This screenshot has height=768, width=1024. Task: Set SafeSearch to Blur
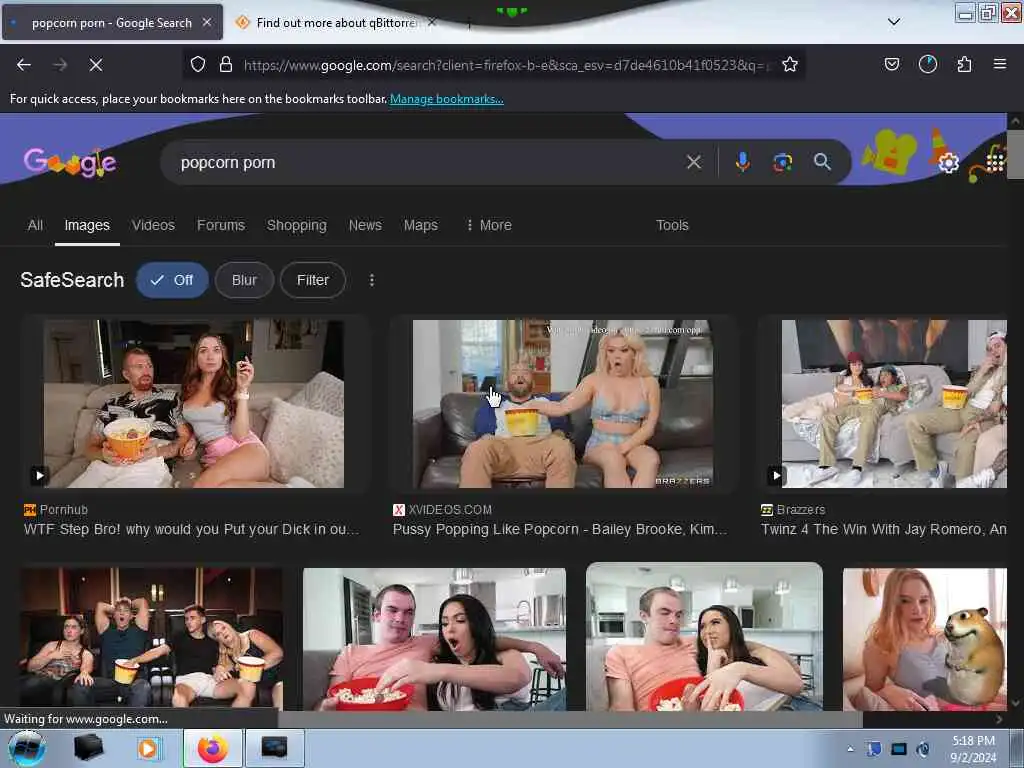pos(244,280)
